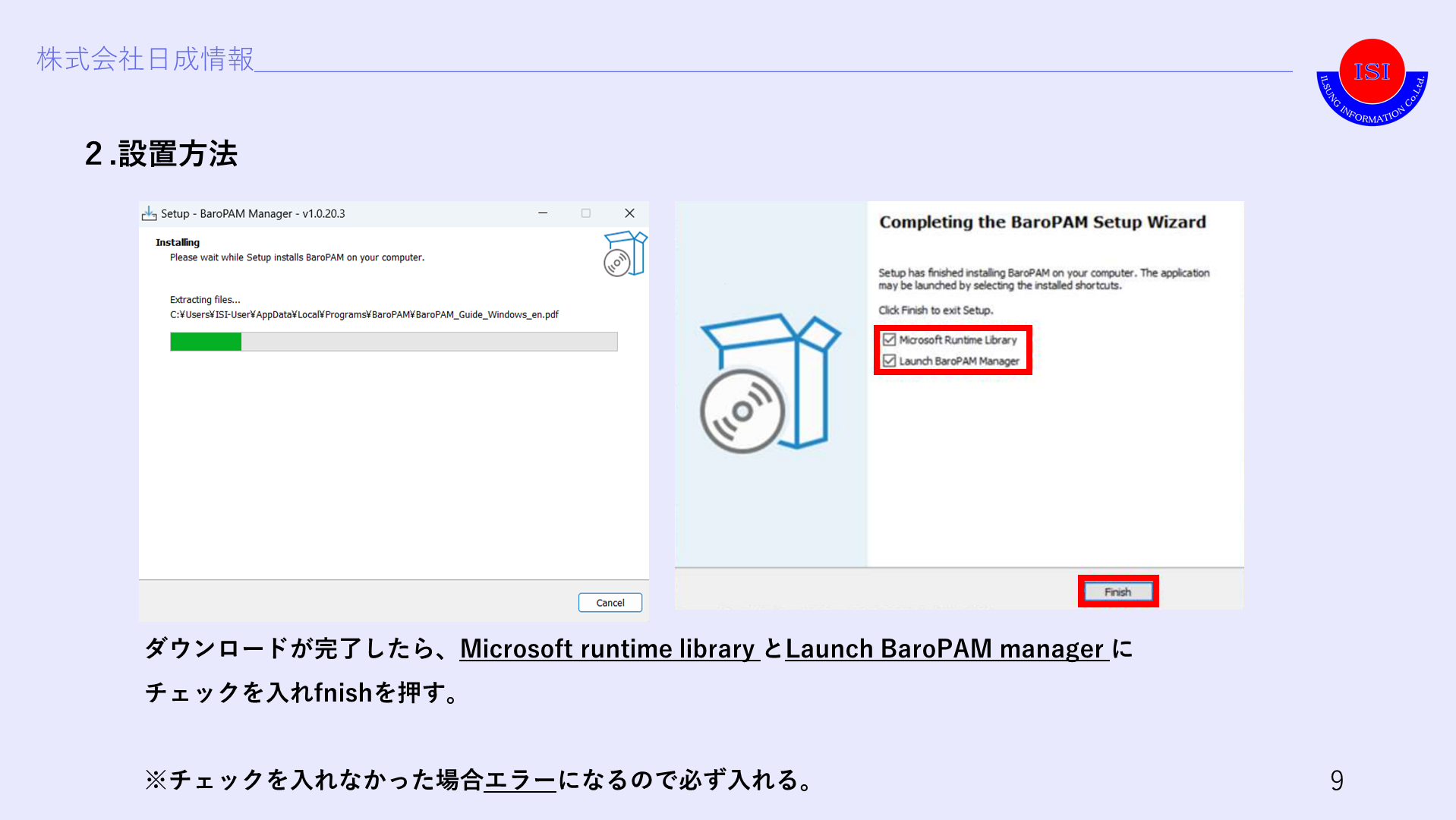
Task: Toggle the Launch BaroPAM Manager checkbox
Action: 889,361
